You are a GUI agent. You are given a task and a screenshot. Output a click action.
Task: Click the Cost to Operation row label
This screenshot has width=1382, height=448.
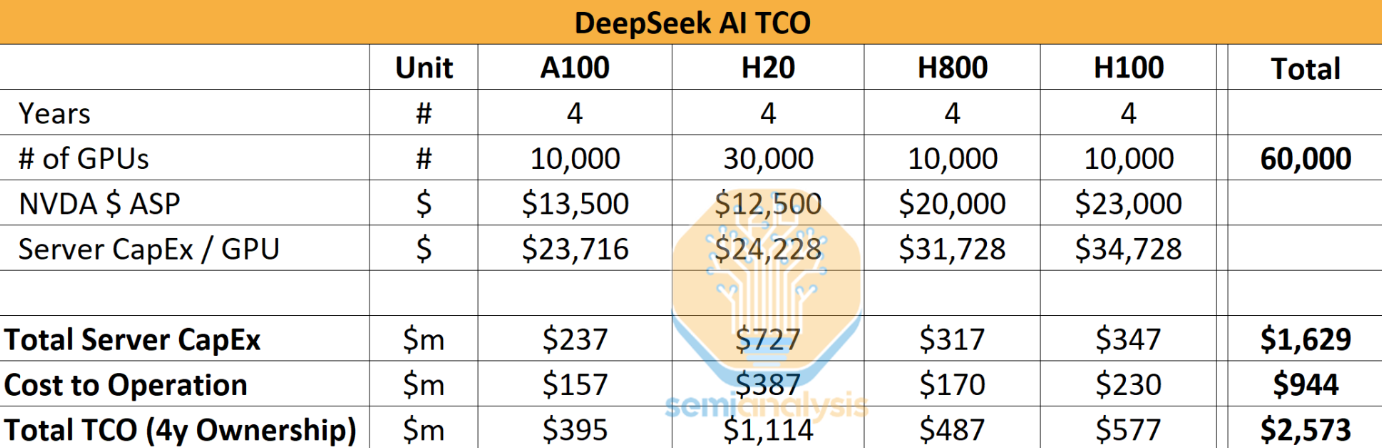point(125,385)
